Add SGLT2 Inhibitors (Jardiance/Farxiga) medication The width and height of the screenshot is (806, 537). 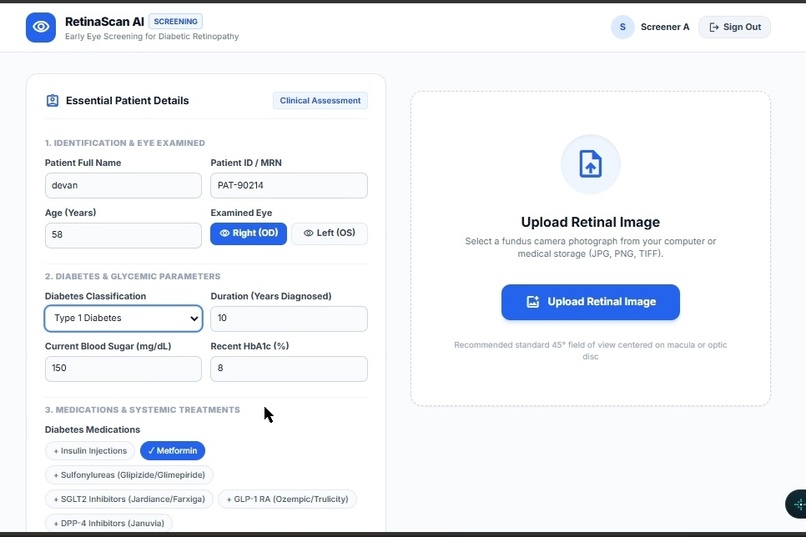pos(129,499)
